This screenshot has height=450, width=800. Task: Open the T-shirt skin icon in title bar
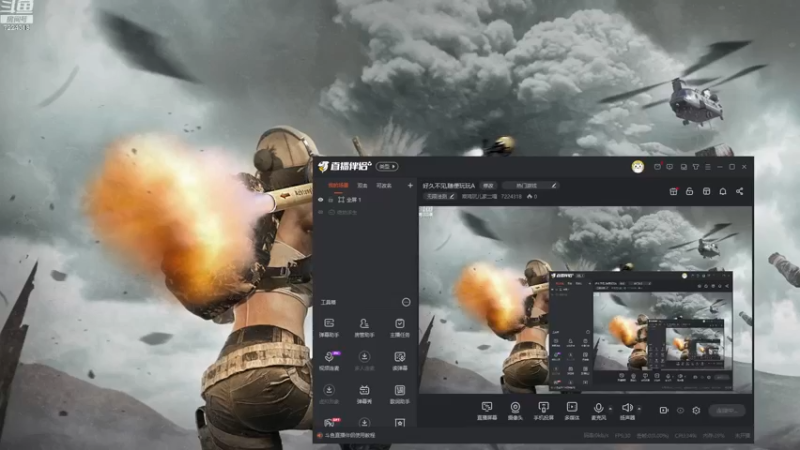[x=695, y=167]
